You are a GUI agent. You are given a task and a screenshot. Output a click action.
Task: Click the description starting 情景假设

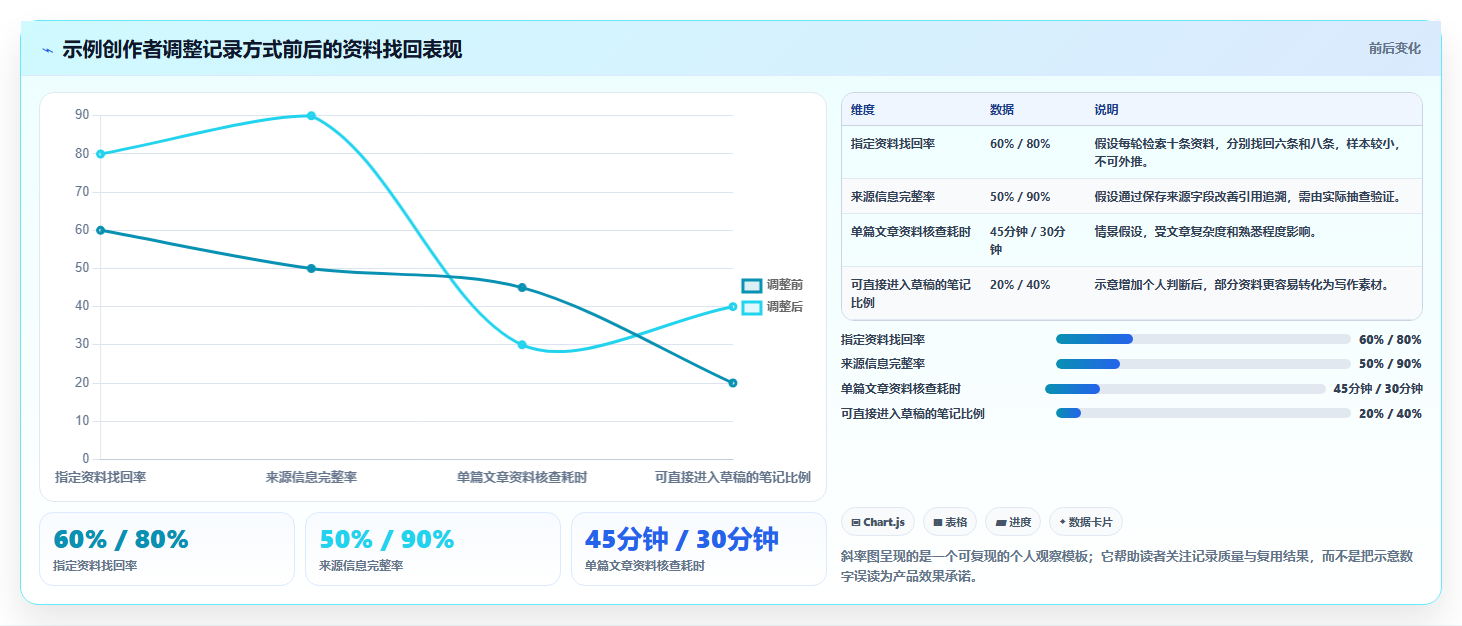[x=1206, y=232]
